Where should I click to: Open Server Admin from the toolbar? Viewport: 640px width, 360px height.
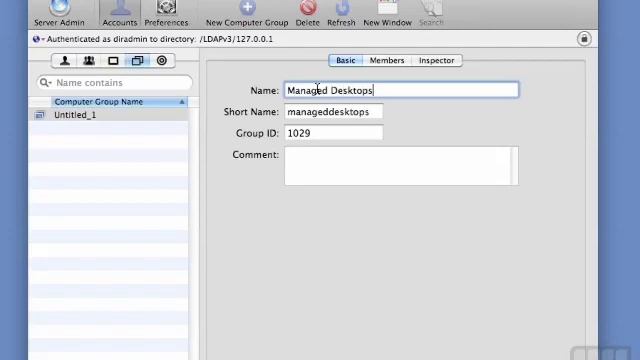pyautogui.click(x=59, y=12)
